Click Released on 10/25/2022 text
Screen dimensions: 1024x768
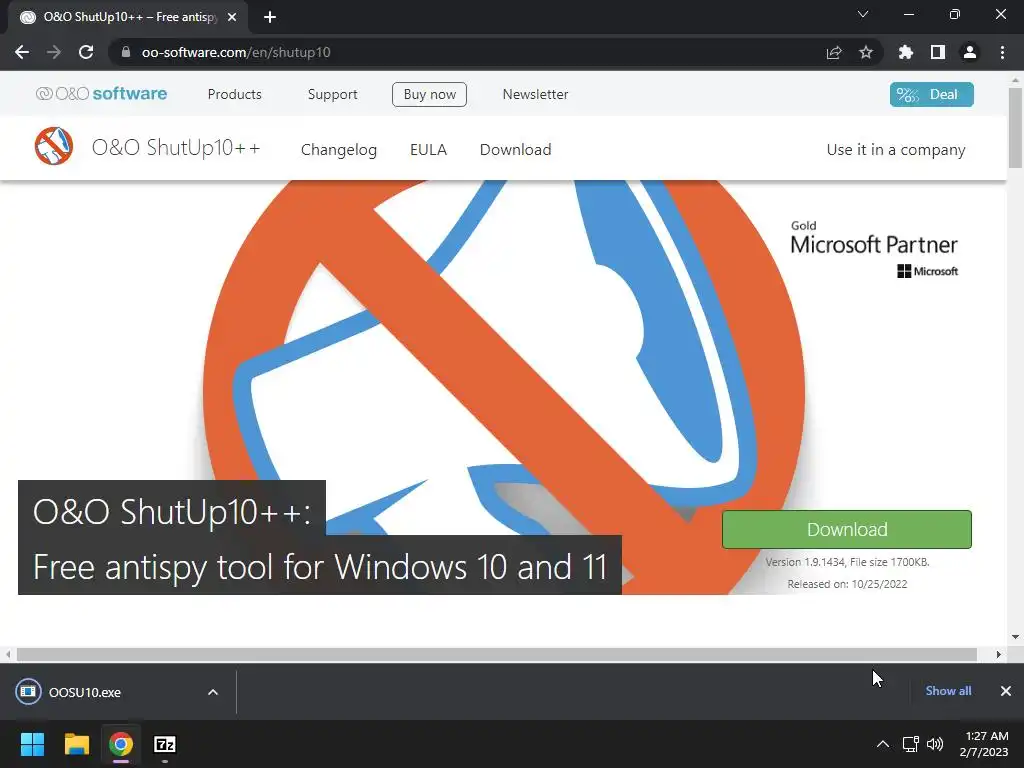point(847,584)
